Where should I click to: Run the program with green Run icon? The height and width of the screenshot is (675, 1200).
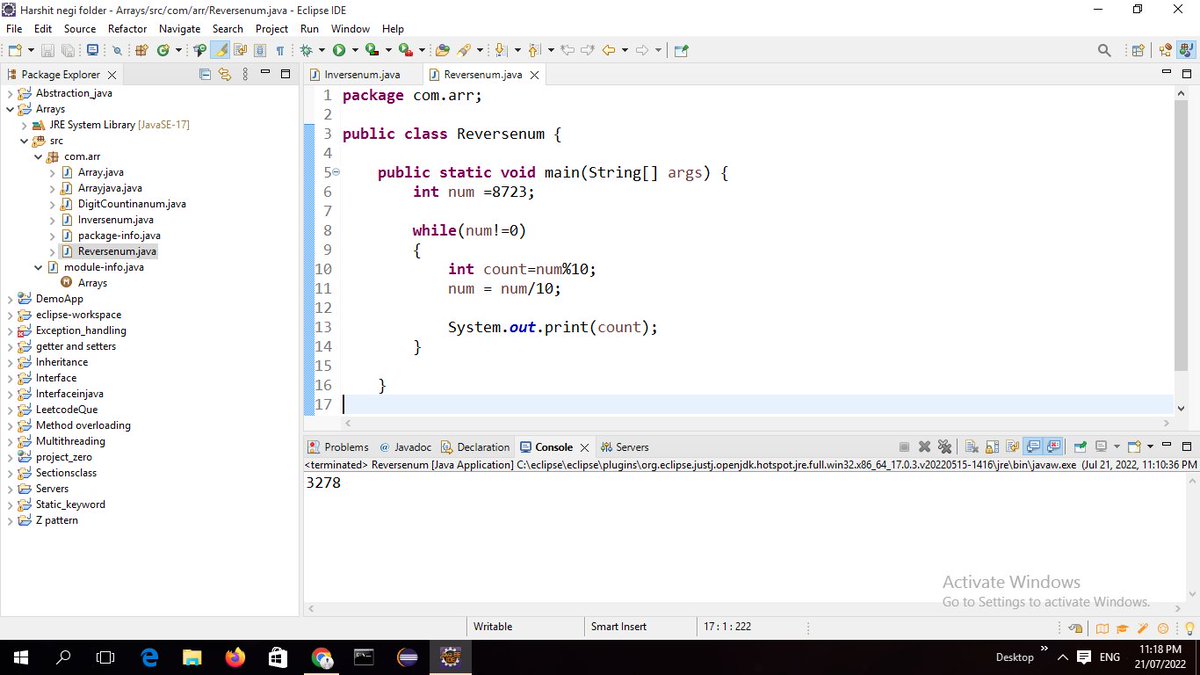coord(338,50)
